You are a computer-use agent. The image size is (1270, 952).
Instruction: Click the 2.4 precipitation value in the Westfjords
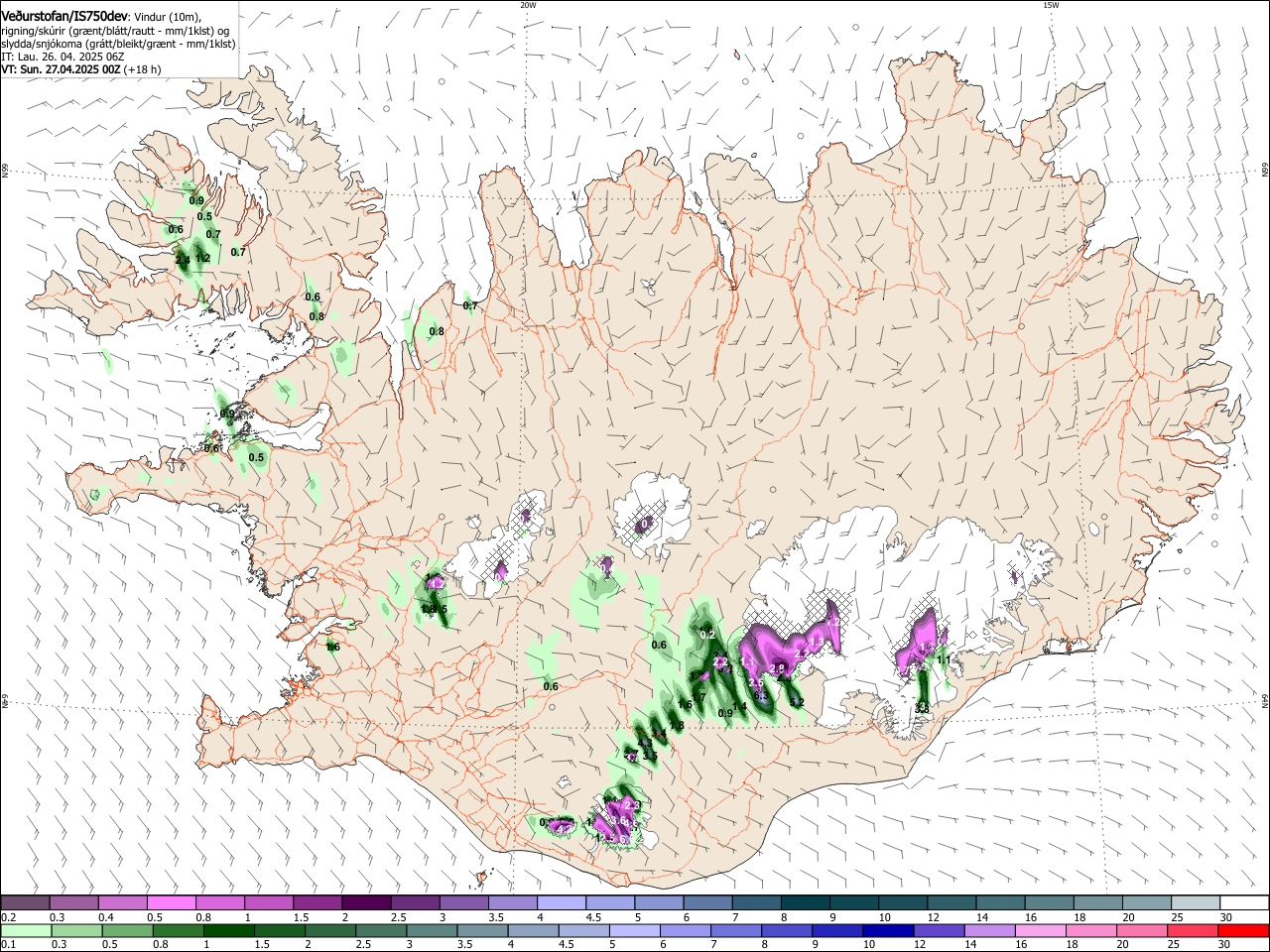tap(183, 260)
